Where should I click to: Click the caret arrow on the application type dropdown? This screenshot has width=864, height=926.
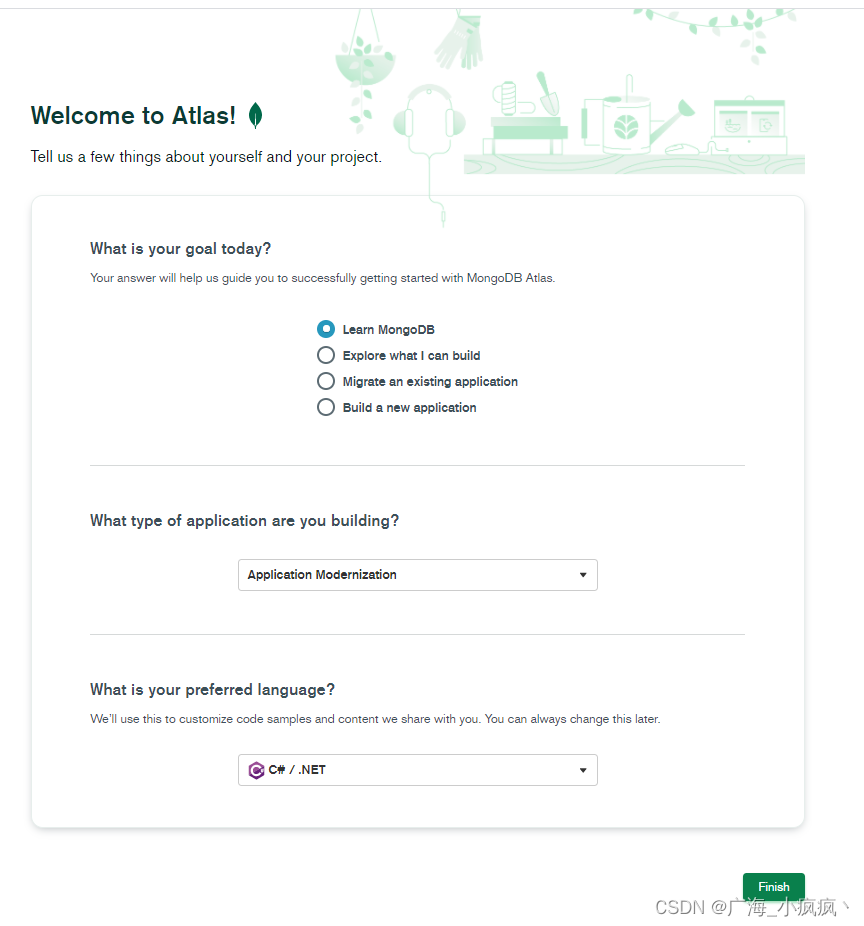583,575
